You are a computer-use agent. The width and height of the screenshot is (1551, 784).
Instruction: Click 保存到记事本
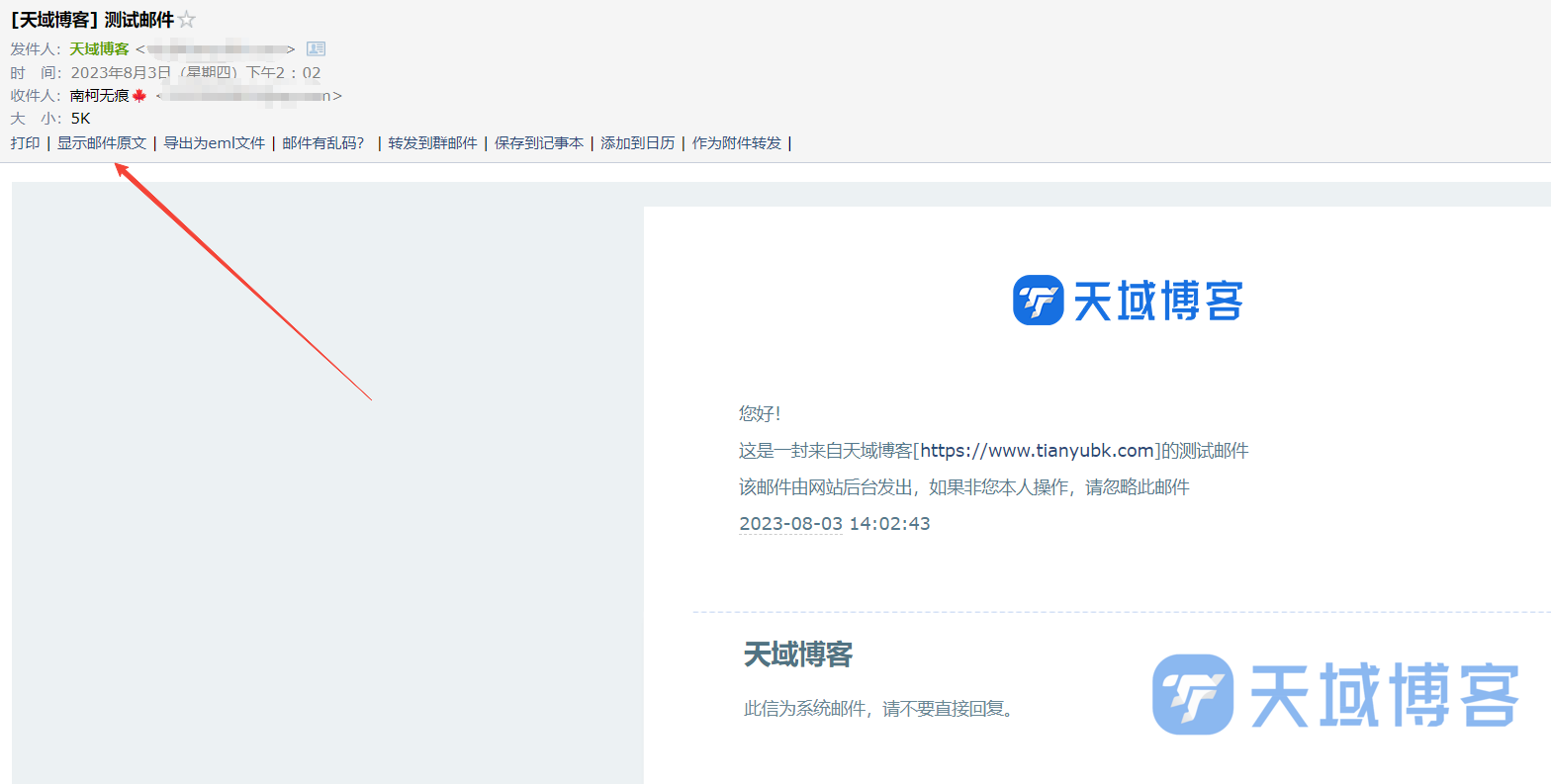(539, 143)
